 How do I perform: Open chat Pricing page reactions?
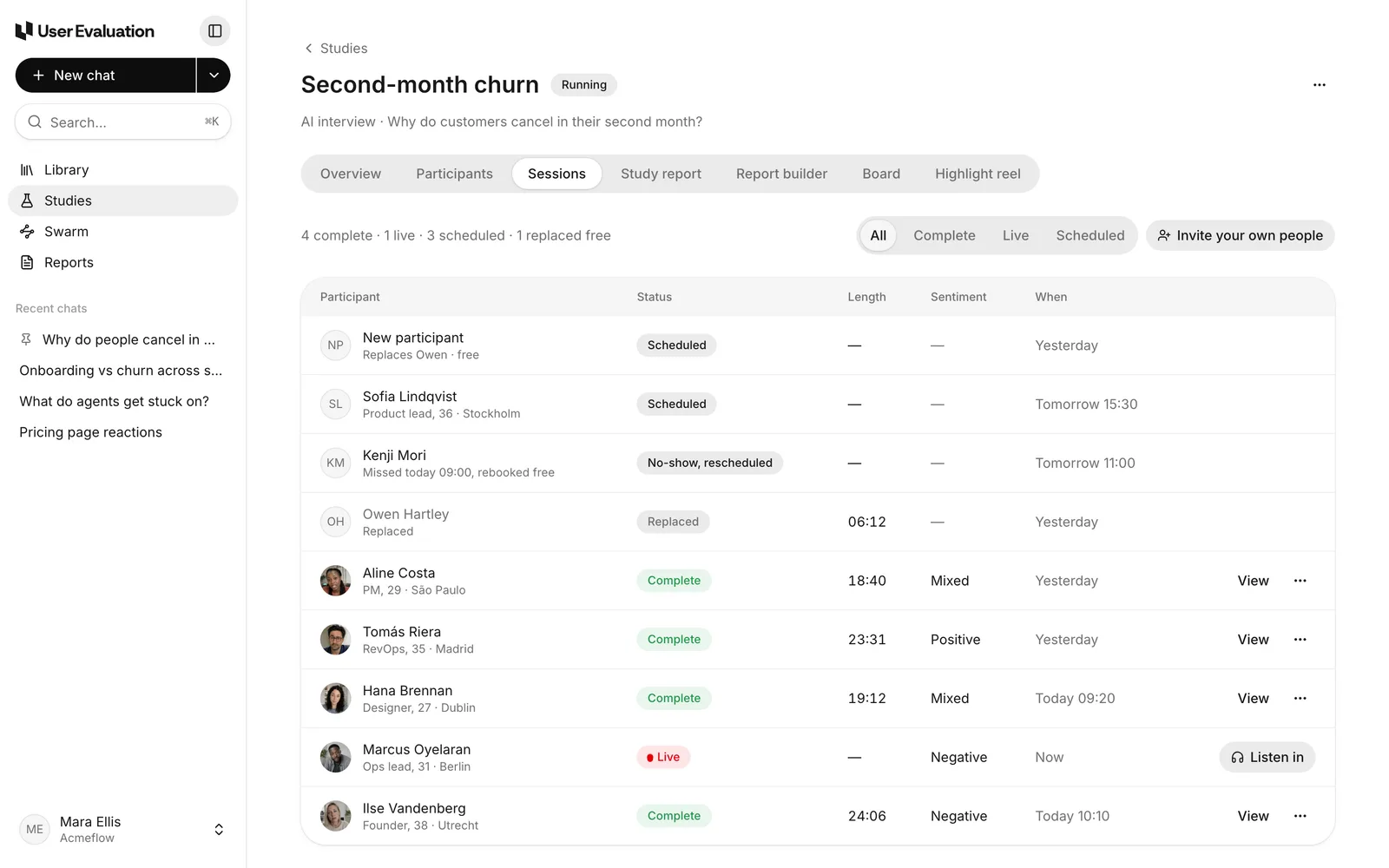123,432
